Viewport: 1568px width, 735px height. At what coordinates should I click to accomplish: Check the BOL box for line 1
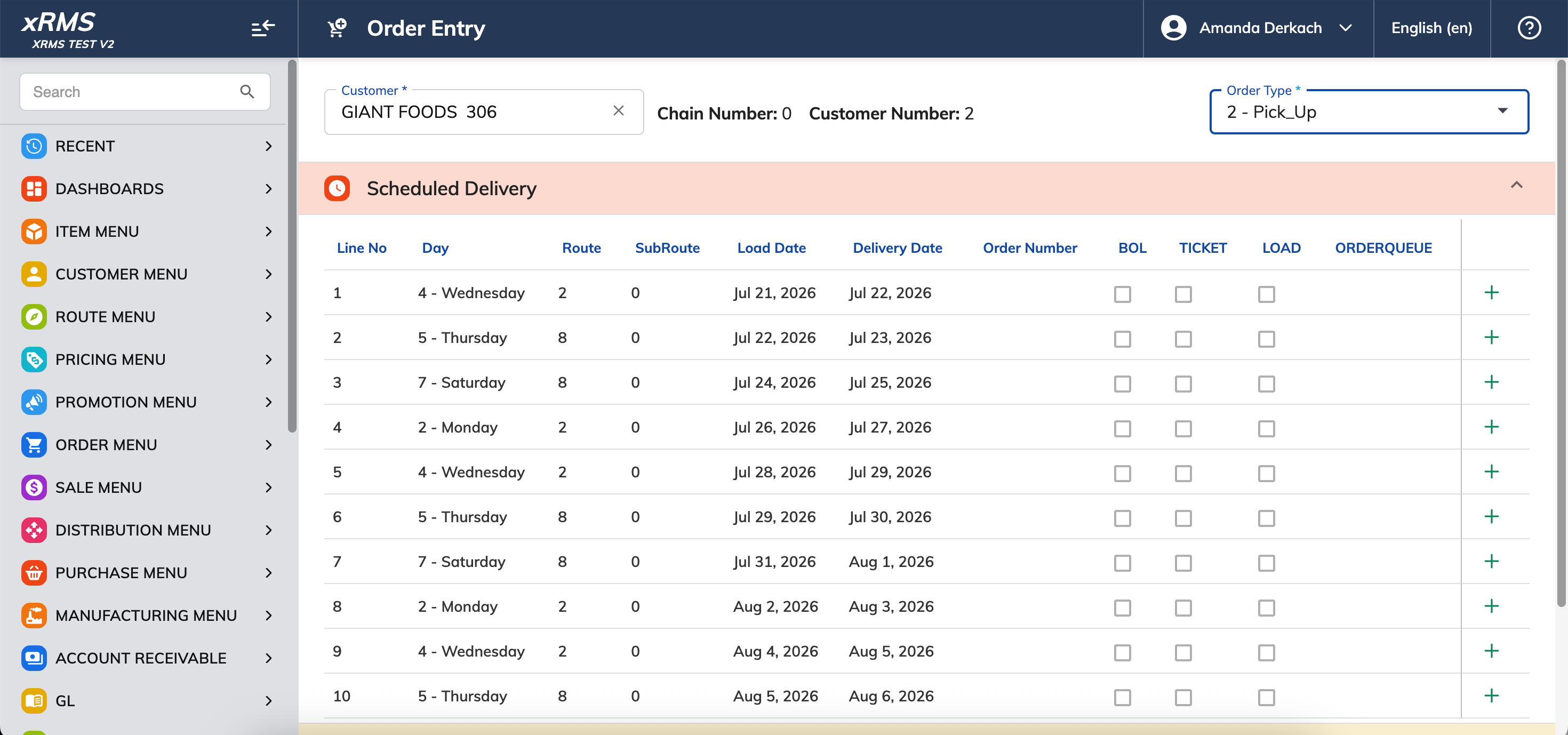(1123, 294)
